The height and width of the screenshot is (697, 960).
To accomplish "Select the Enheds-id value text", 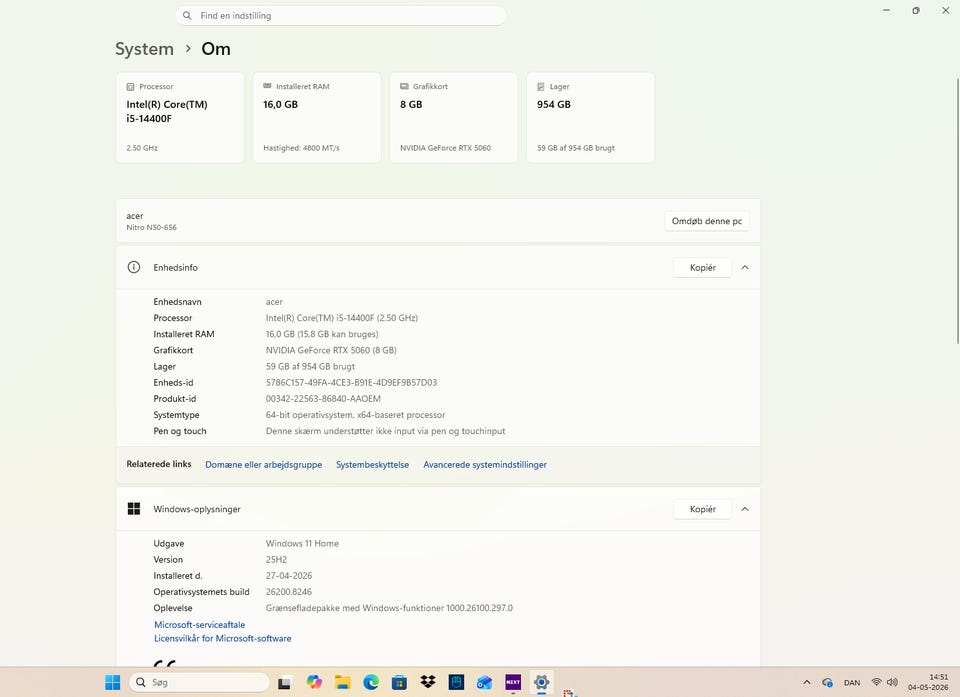I will coord(351,383).
